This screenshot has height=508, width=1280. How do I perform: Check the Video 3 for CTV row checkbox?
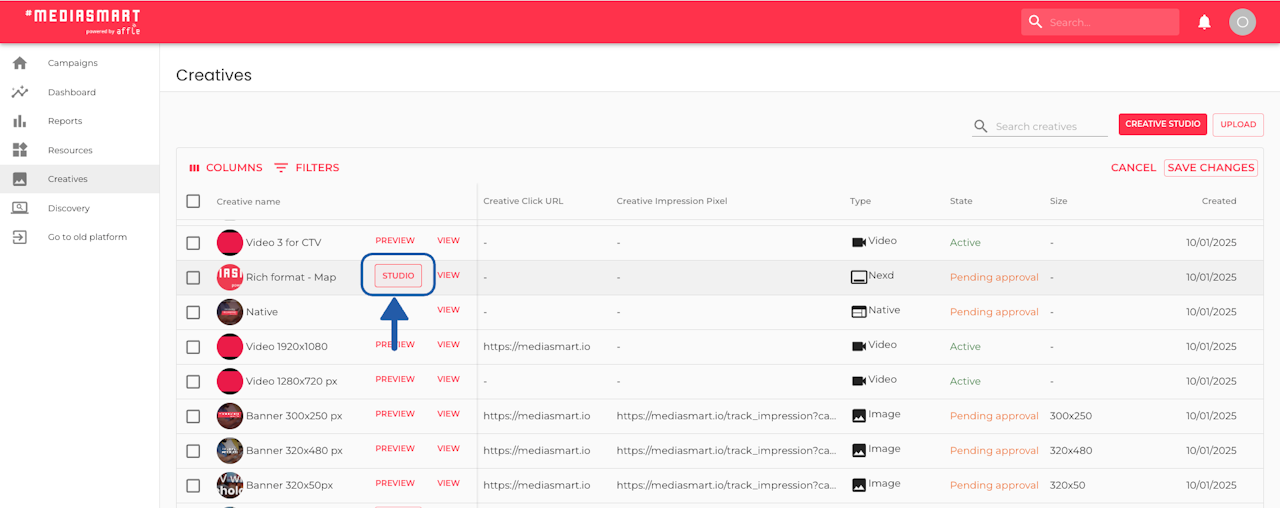point(193,243)
